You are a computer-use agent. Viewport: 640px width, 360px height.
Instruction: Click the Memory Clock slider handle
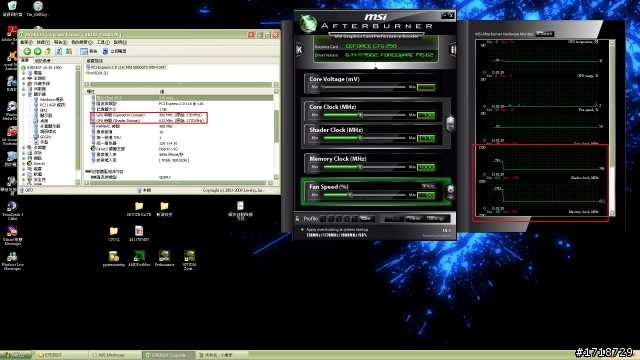pyautogui.click(x=360, y=167)
